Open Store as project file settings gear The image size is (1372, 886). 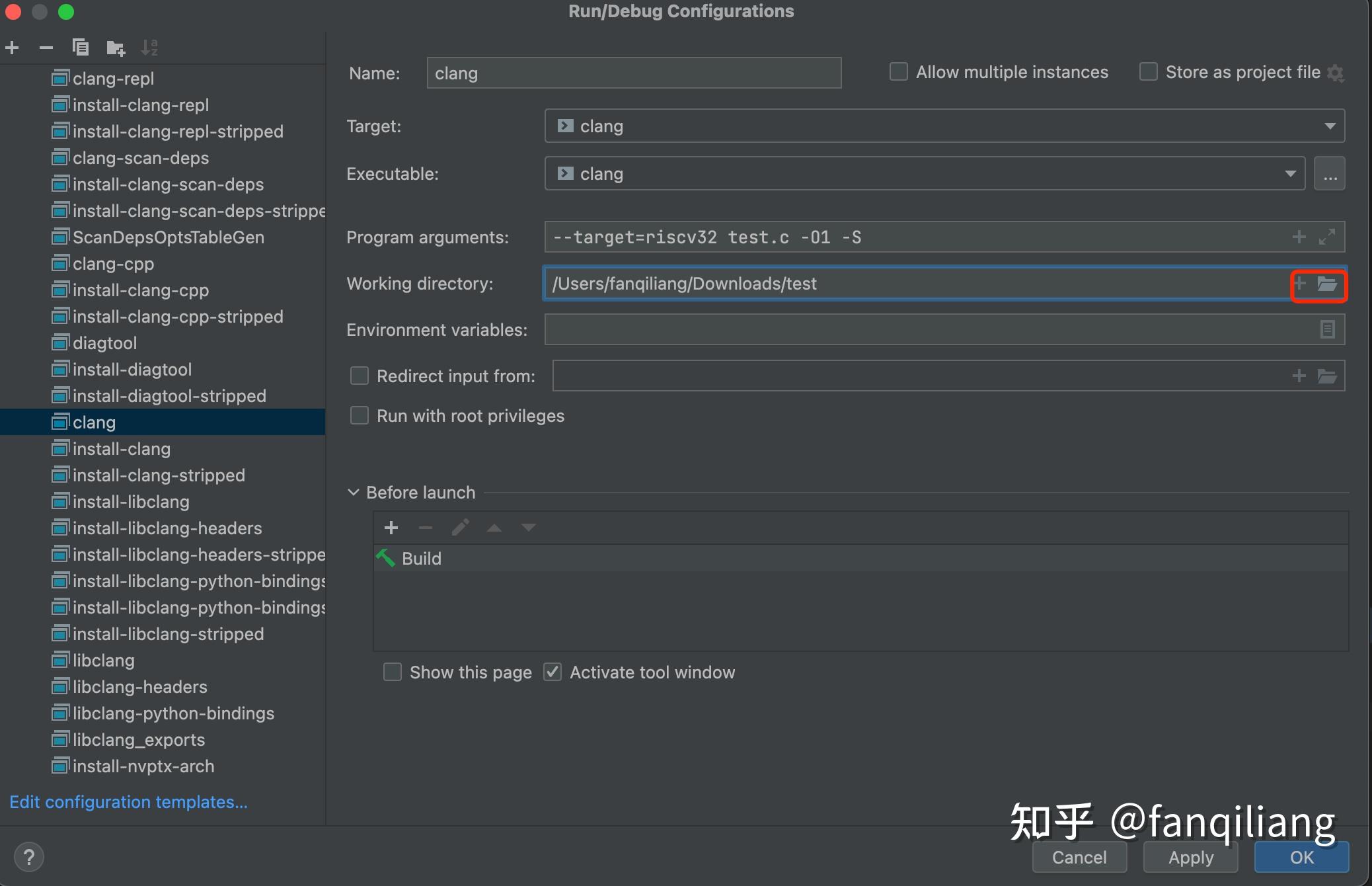click(1336, 73)
